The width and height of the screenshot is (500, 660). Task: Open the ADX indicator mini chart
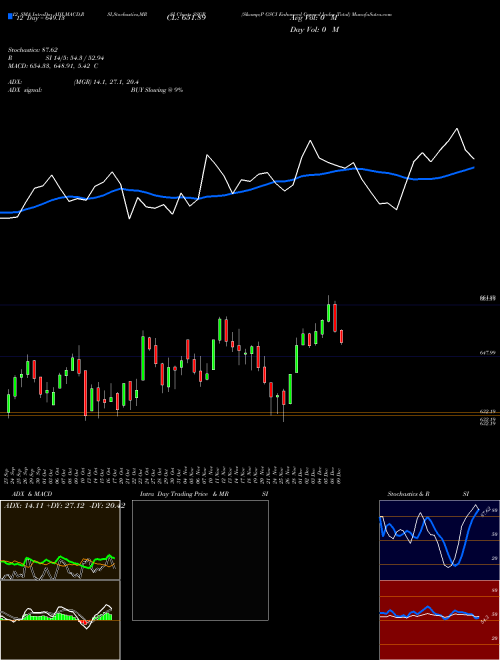click(x=60, y=540)
